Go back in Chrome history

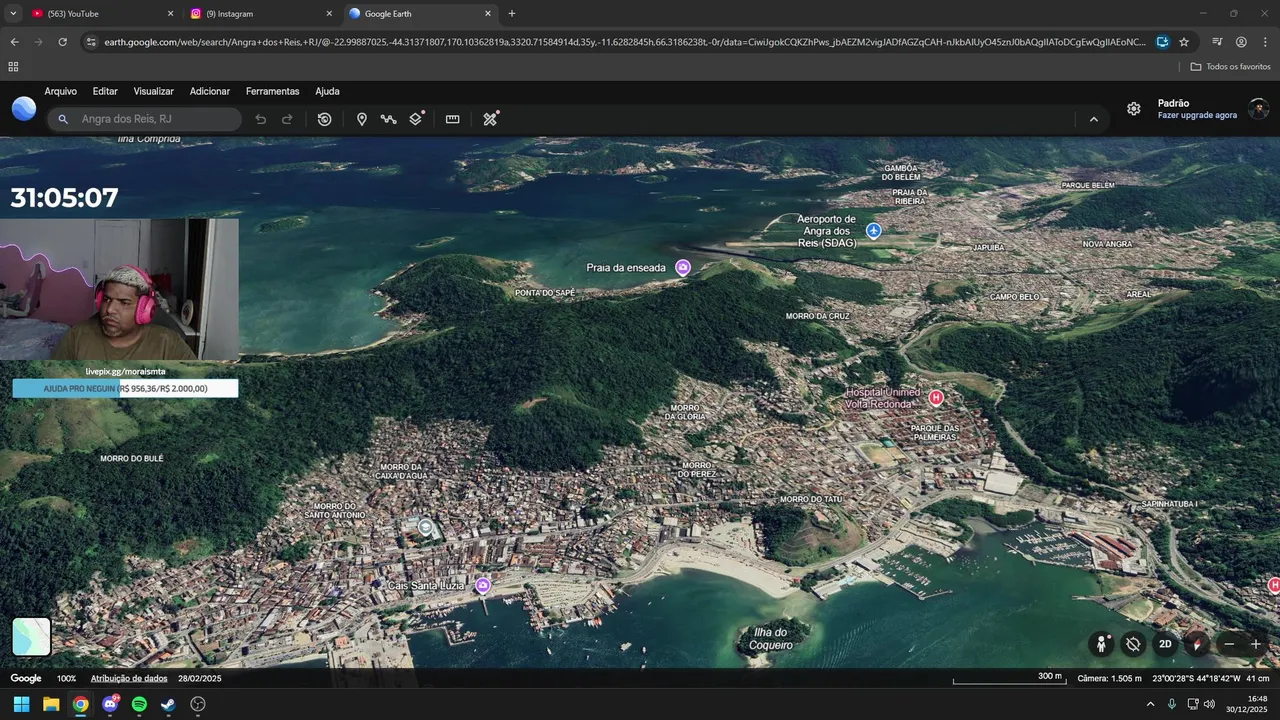15,42
